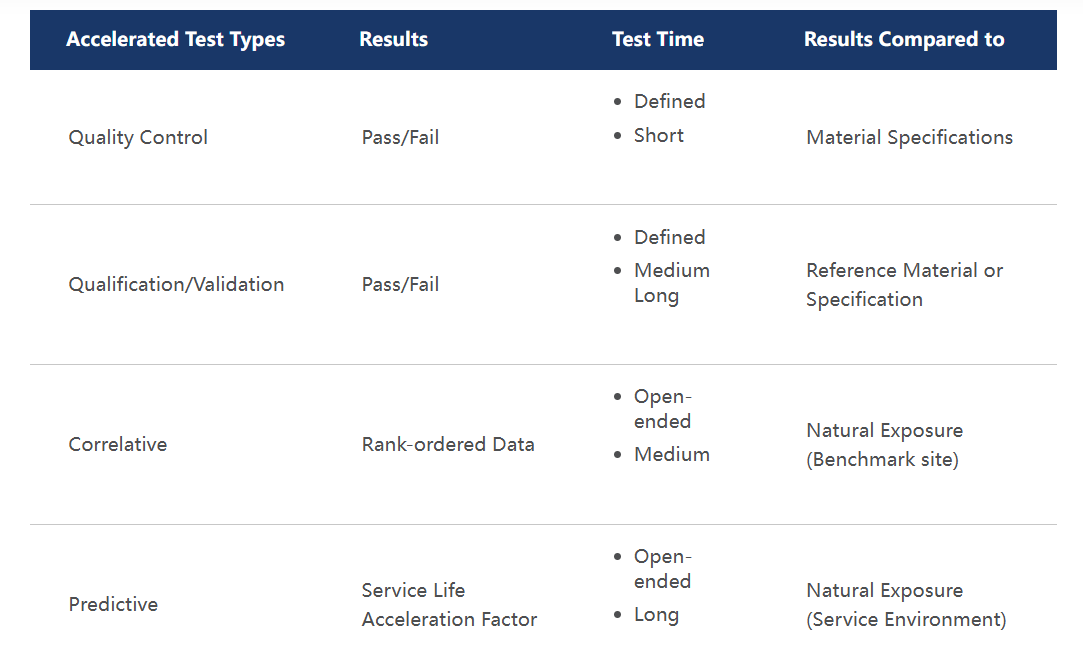Screen dimensions: 1083x669
Task: Click the Qualification/Validation cell
Action: tap(176, 284)
